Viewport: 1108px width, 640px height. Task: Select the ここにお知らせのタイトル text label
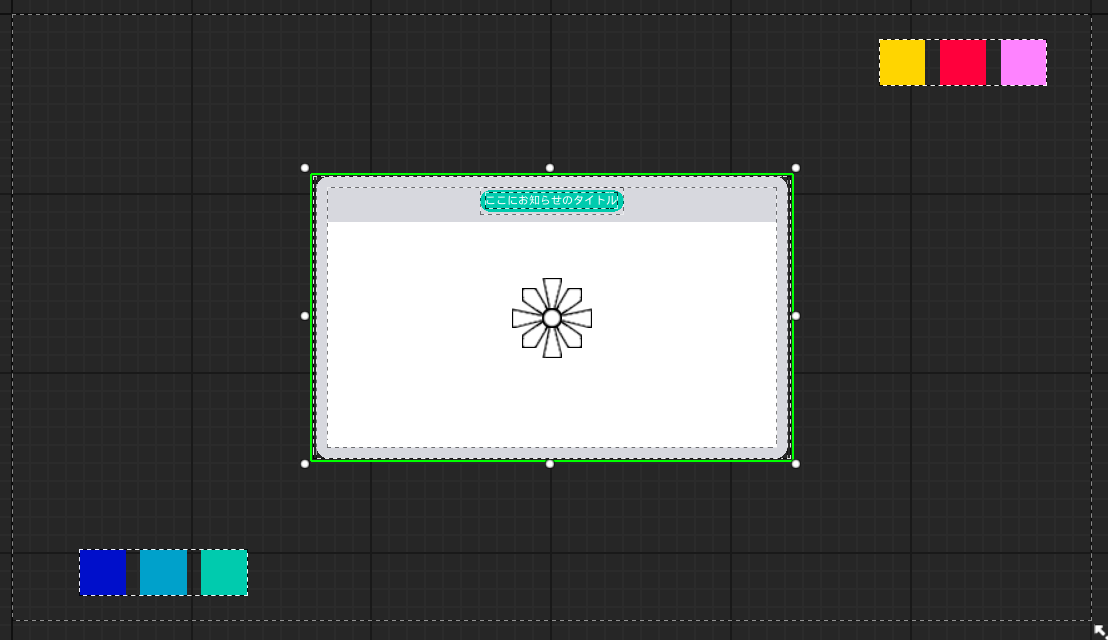pos(552,201)
